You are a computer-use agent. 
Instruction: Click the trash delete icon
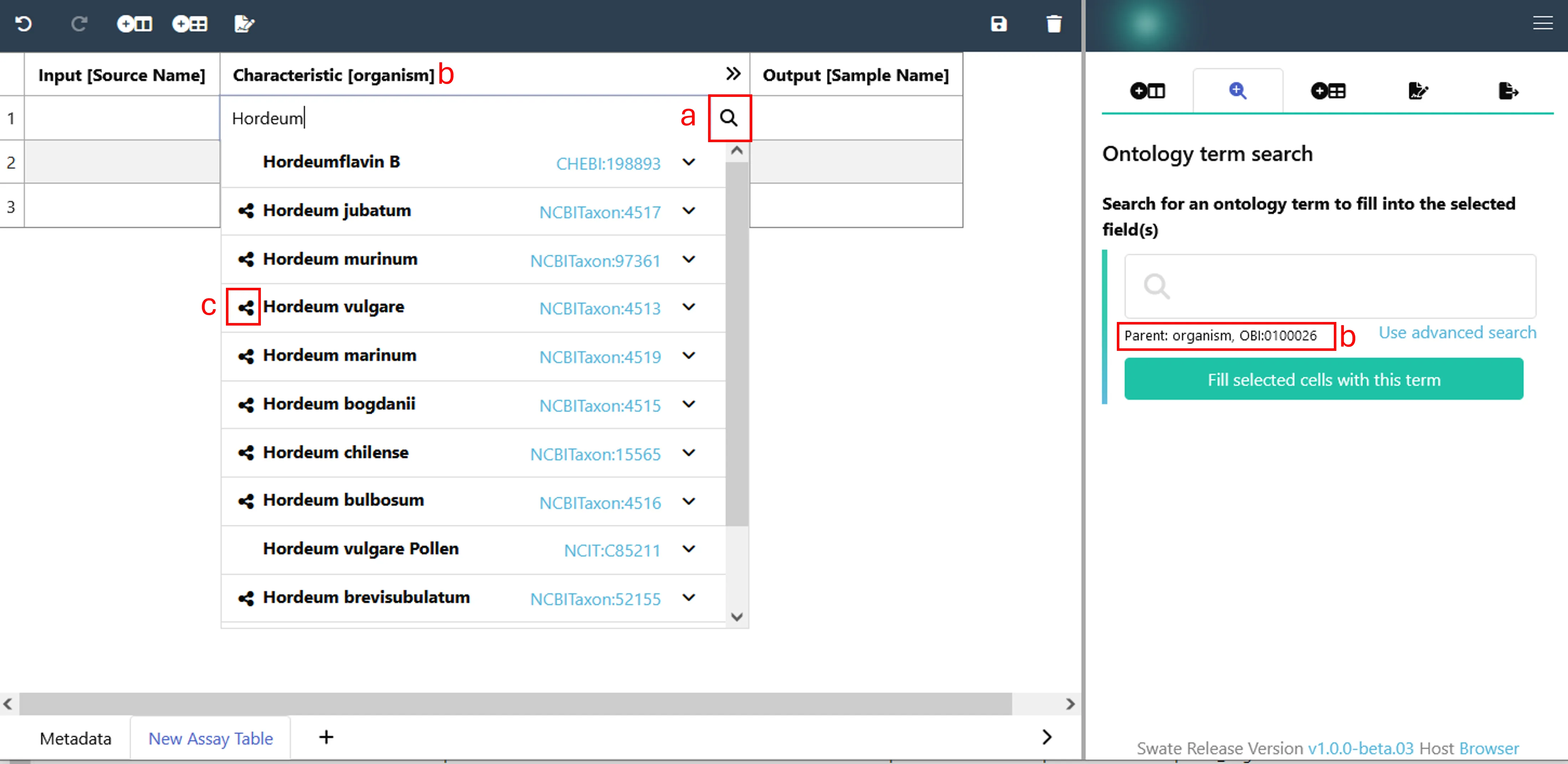pyautogui.click(x=1054, y=24)
